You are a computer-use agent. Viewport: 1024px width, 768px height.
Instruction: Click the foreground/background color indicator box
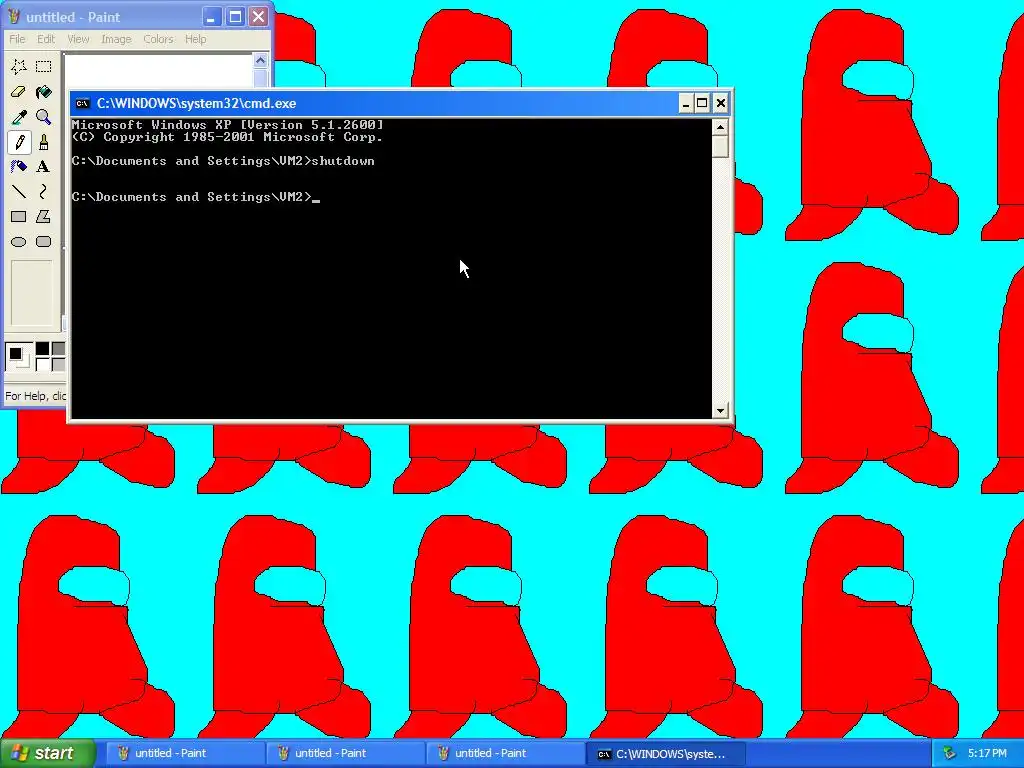pyautogui.click(x=18, y=357)
